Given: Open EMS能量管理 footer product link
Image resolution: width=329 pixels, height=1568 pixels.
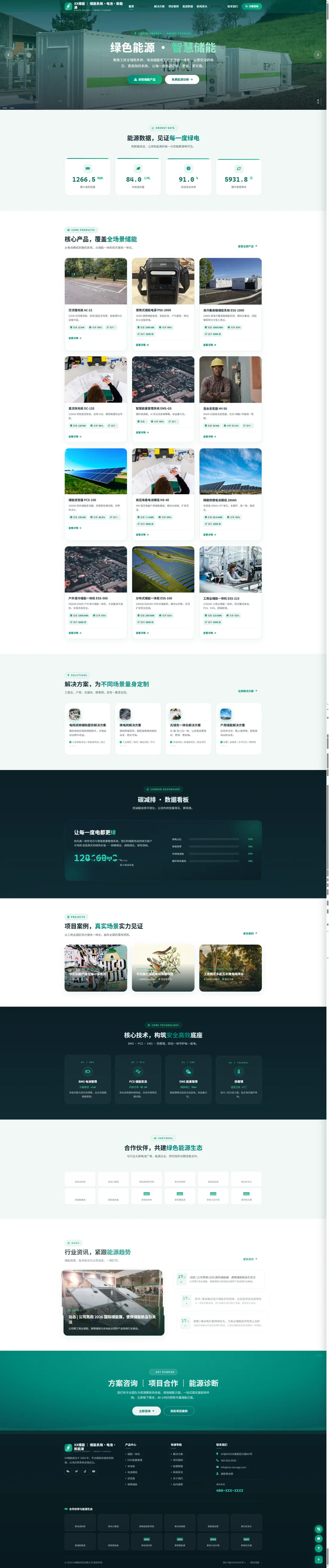Looking at the screenshot, I should [134, 1460].
